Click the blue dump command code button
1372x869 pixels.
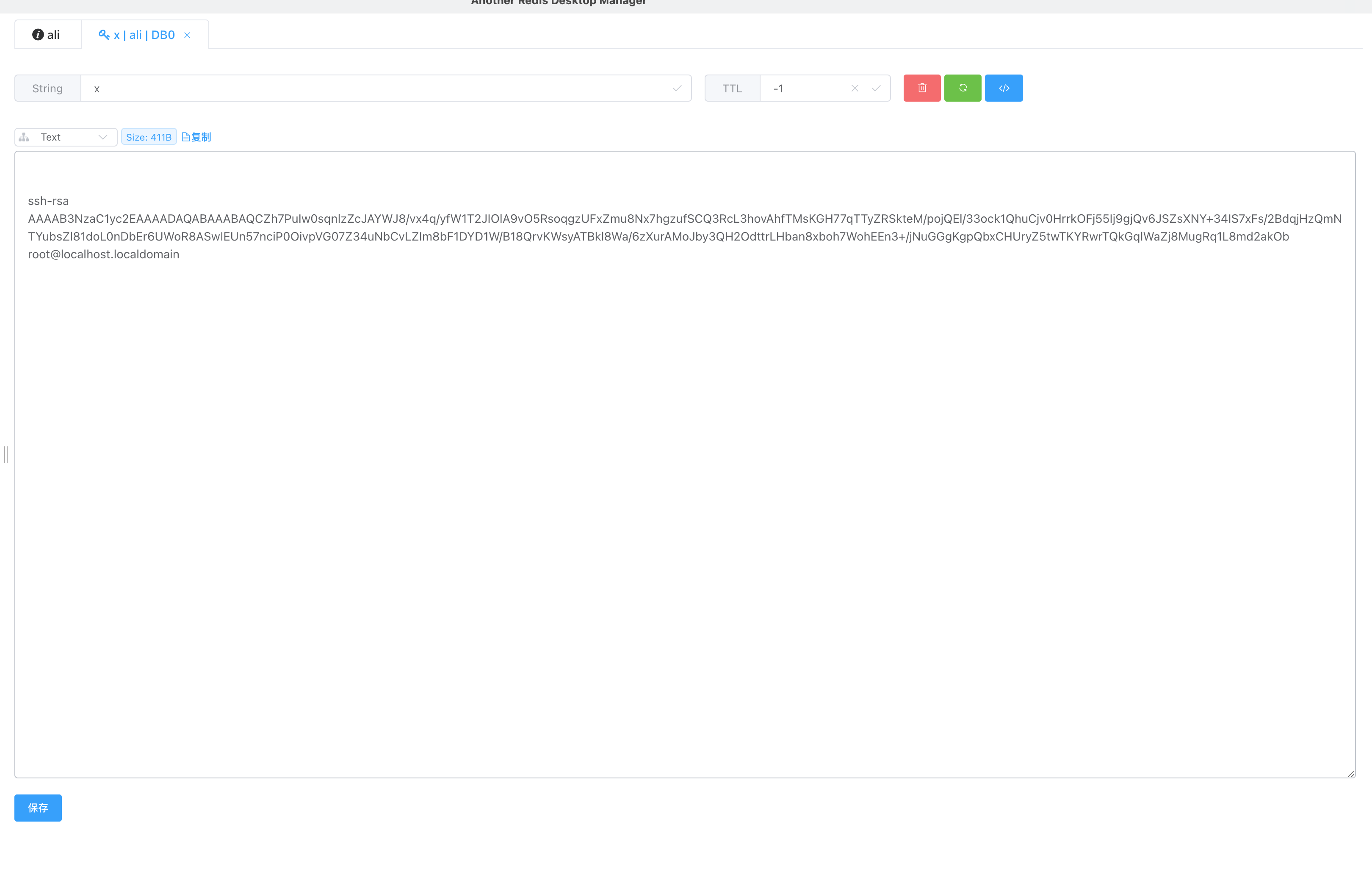click(1003, 88)
